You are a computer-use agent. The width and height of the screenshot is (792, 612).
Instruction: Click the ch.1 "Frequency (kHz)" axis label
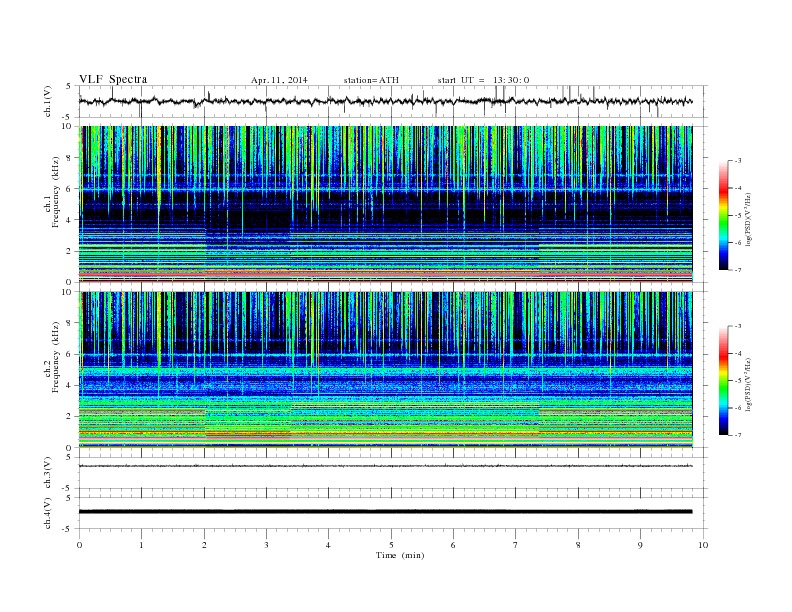coord(56,192)
